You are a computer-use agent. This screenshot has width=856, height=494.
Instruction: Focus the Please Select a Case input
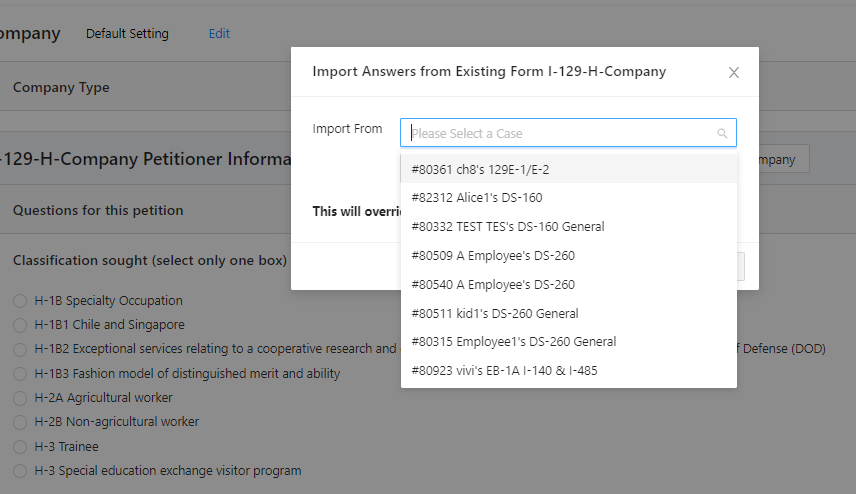[x=560, y=133]
